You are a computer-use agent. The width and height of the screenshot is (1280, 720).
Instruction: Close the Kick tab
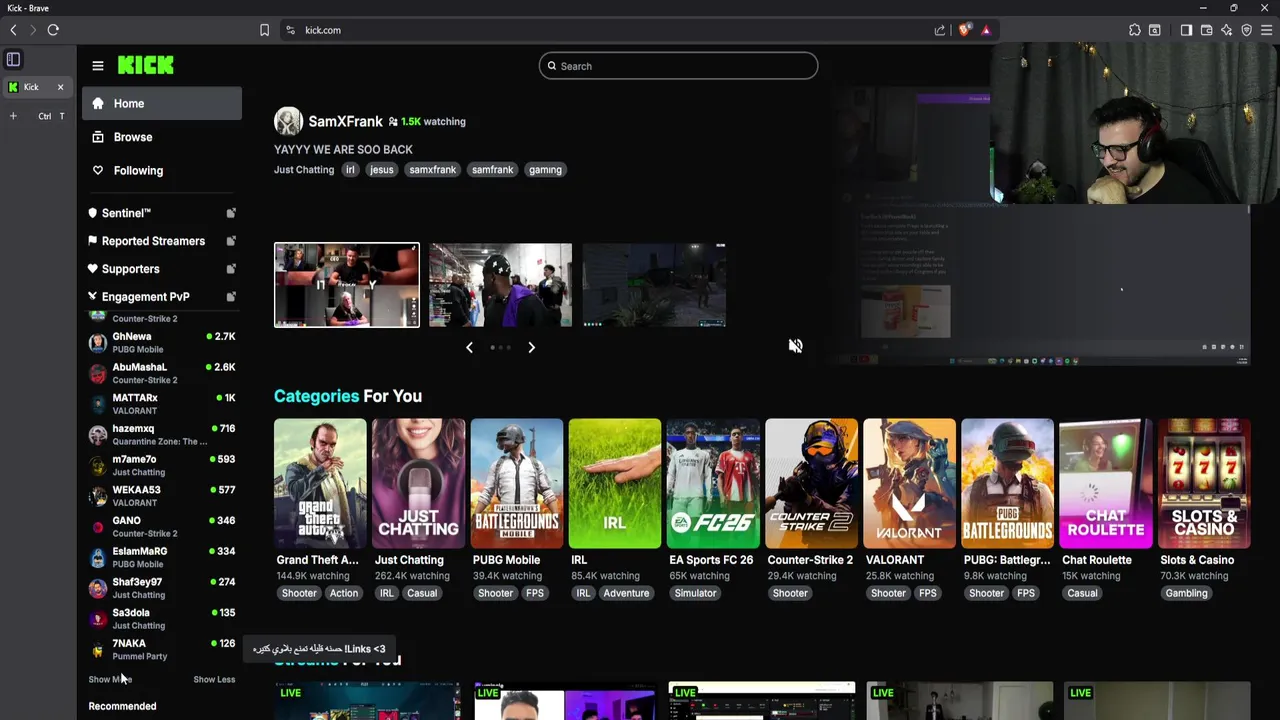[x=60, y=87]
